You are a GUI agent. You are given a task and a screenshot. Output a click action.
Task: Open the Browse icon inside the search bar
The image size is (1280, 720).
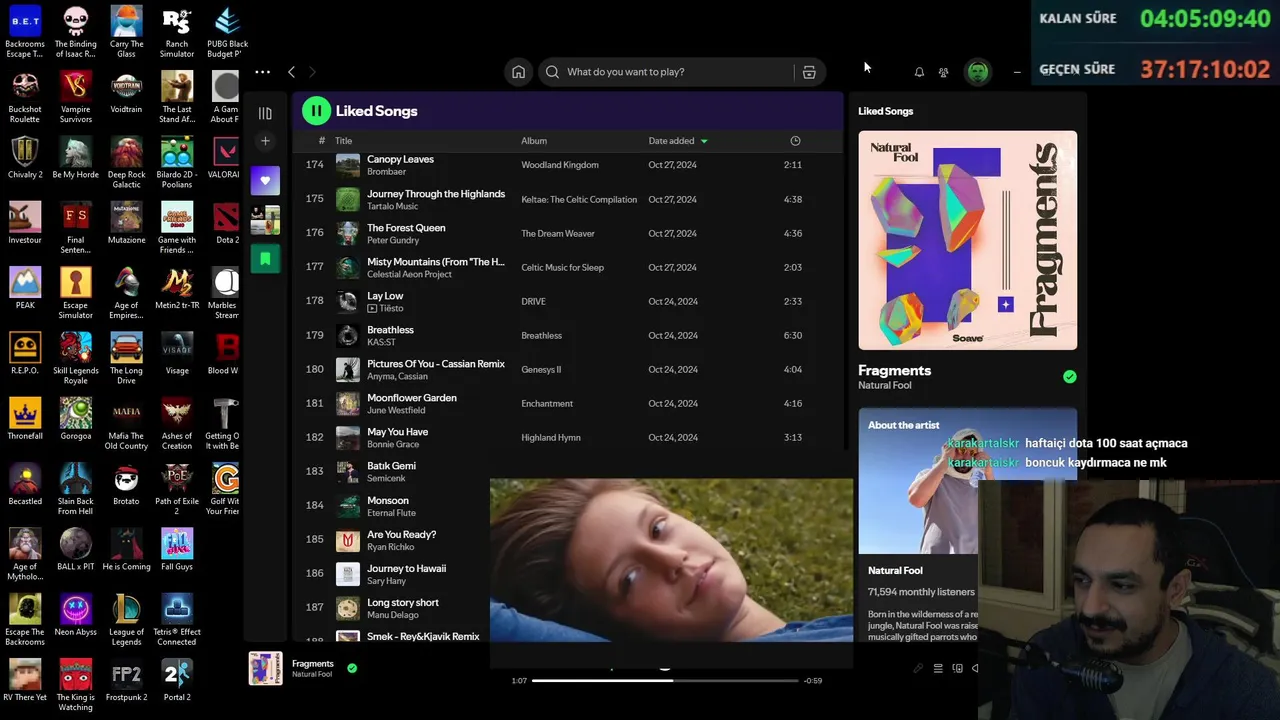point(809,72)
